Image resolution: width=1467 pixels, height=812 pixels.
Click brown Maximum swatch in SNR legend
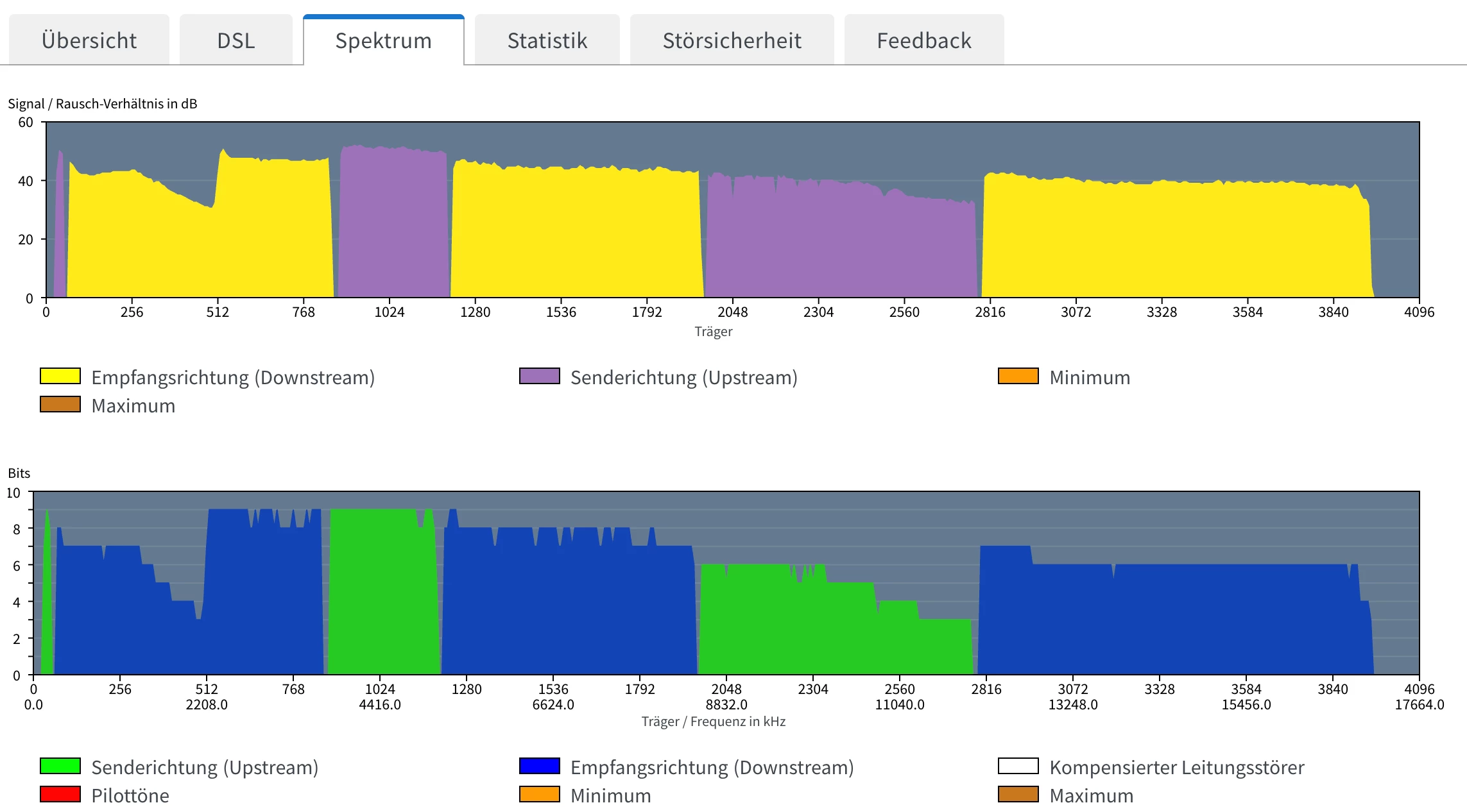pos(60,404)
